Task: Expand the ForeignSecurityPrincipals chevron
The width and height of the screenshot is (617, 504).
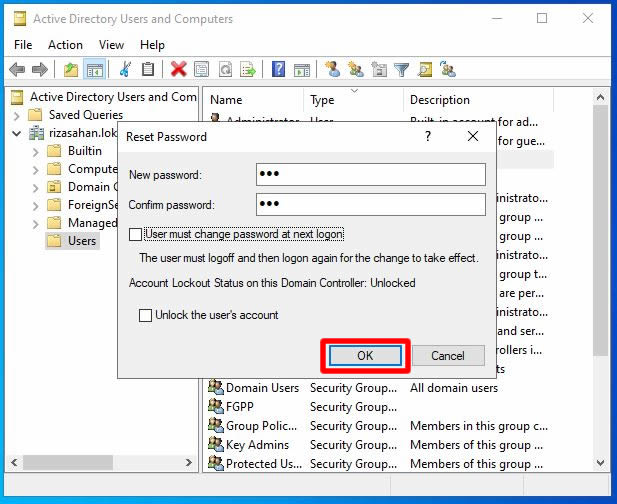Action: (x=35, y=206)
